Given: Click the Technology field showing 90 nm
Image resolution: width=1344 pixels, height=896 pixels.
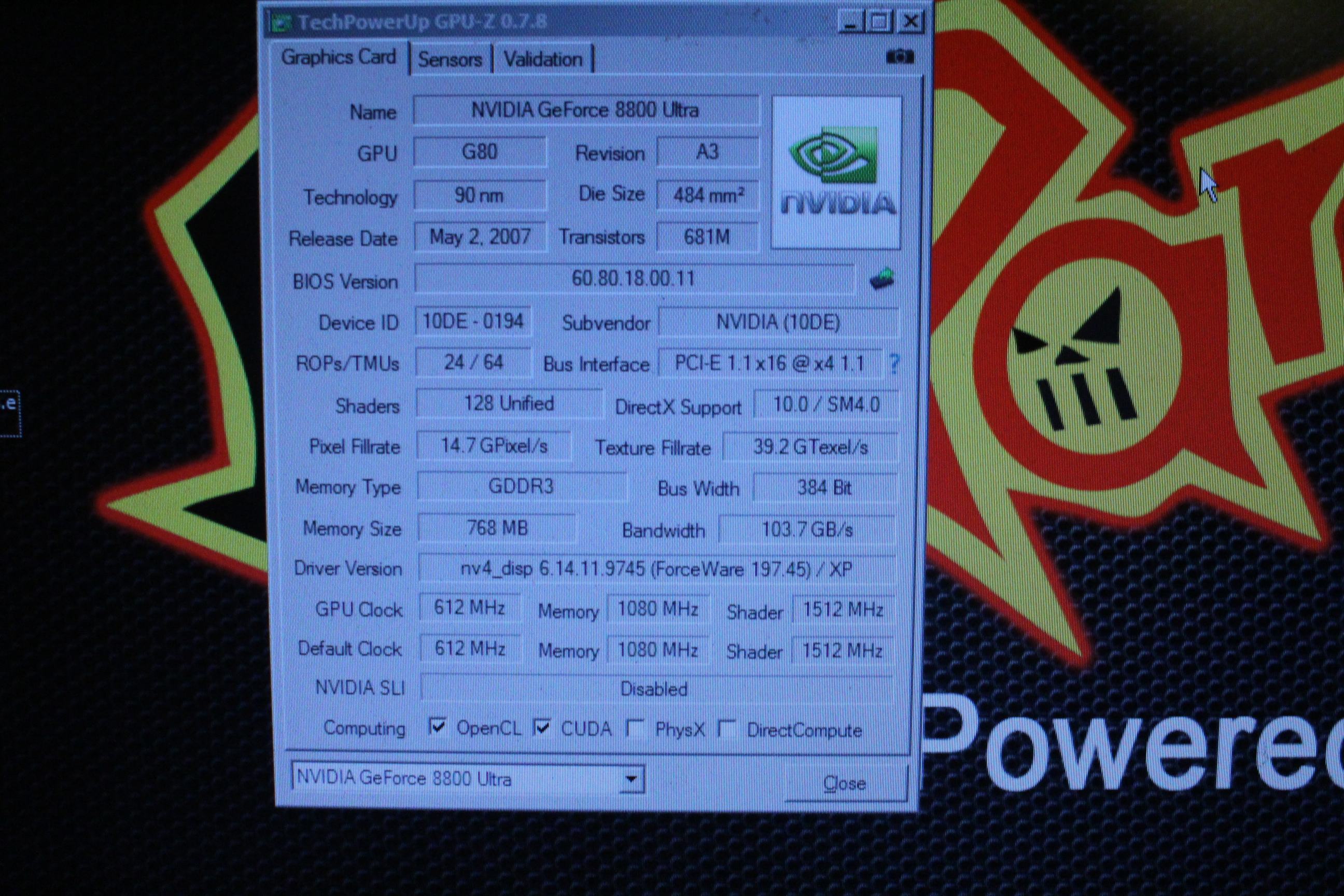Looking at the screenshot, I should [x=480, y=195].
